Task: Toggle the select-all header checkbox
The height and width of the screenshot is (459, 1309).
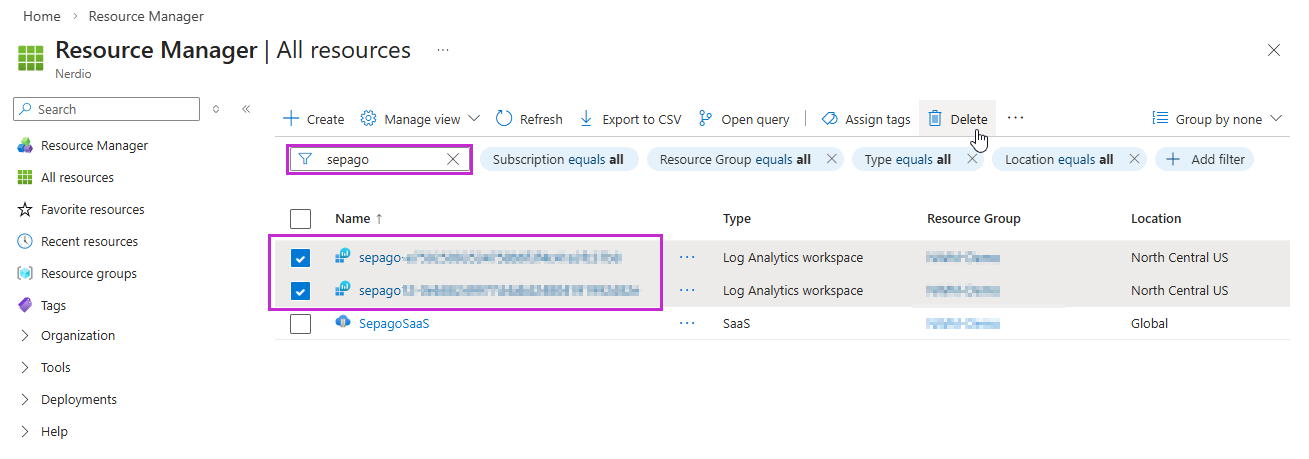Action: (300, 218)
